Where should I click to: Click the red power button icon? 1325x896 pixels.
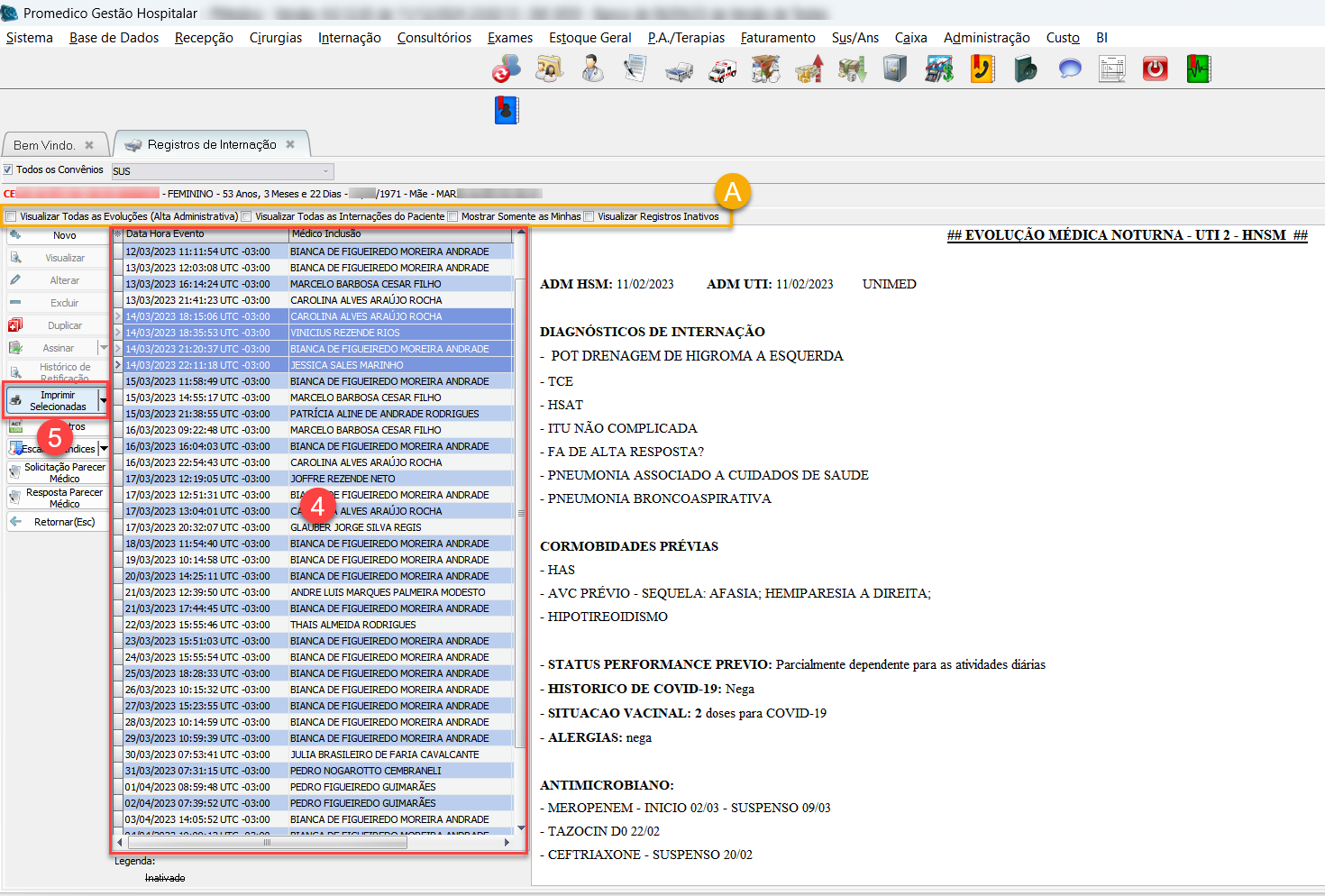1155,69
